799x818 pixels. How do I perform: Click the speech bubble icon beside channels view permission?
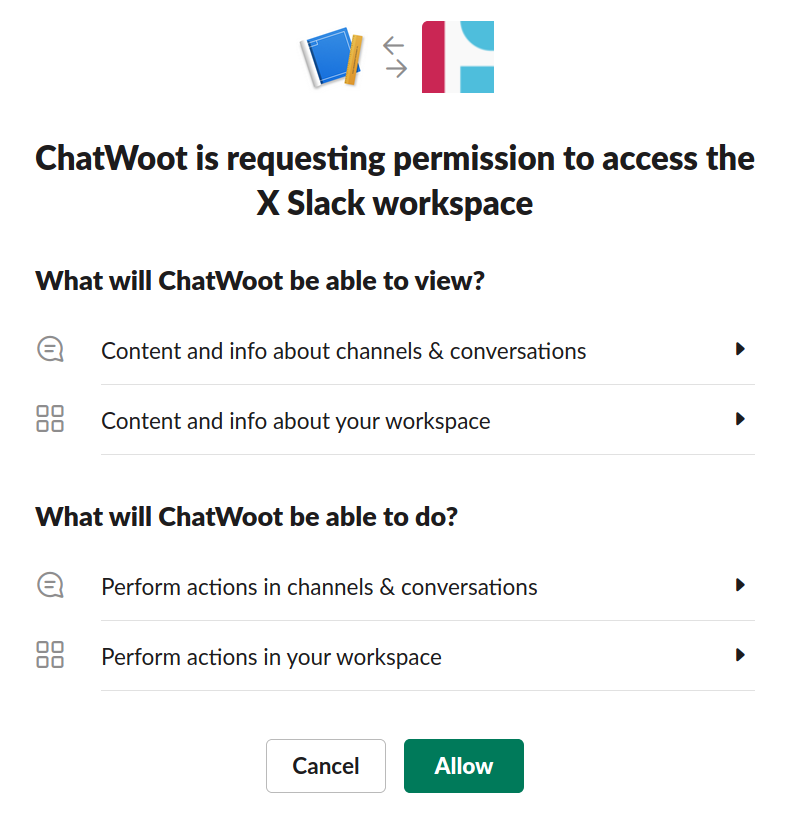(50, 350)
